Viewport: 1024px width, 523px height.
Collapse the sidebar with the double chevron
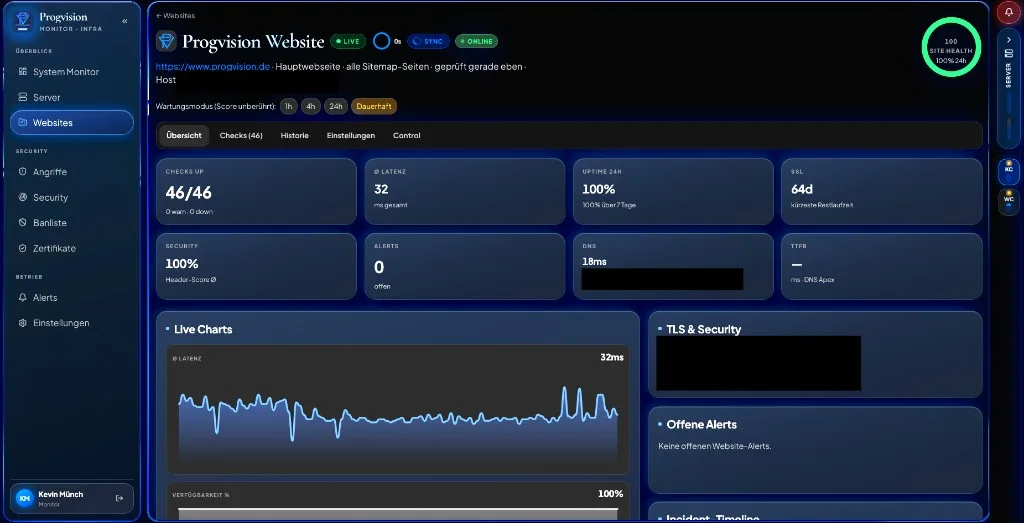pos(125,22)
